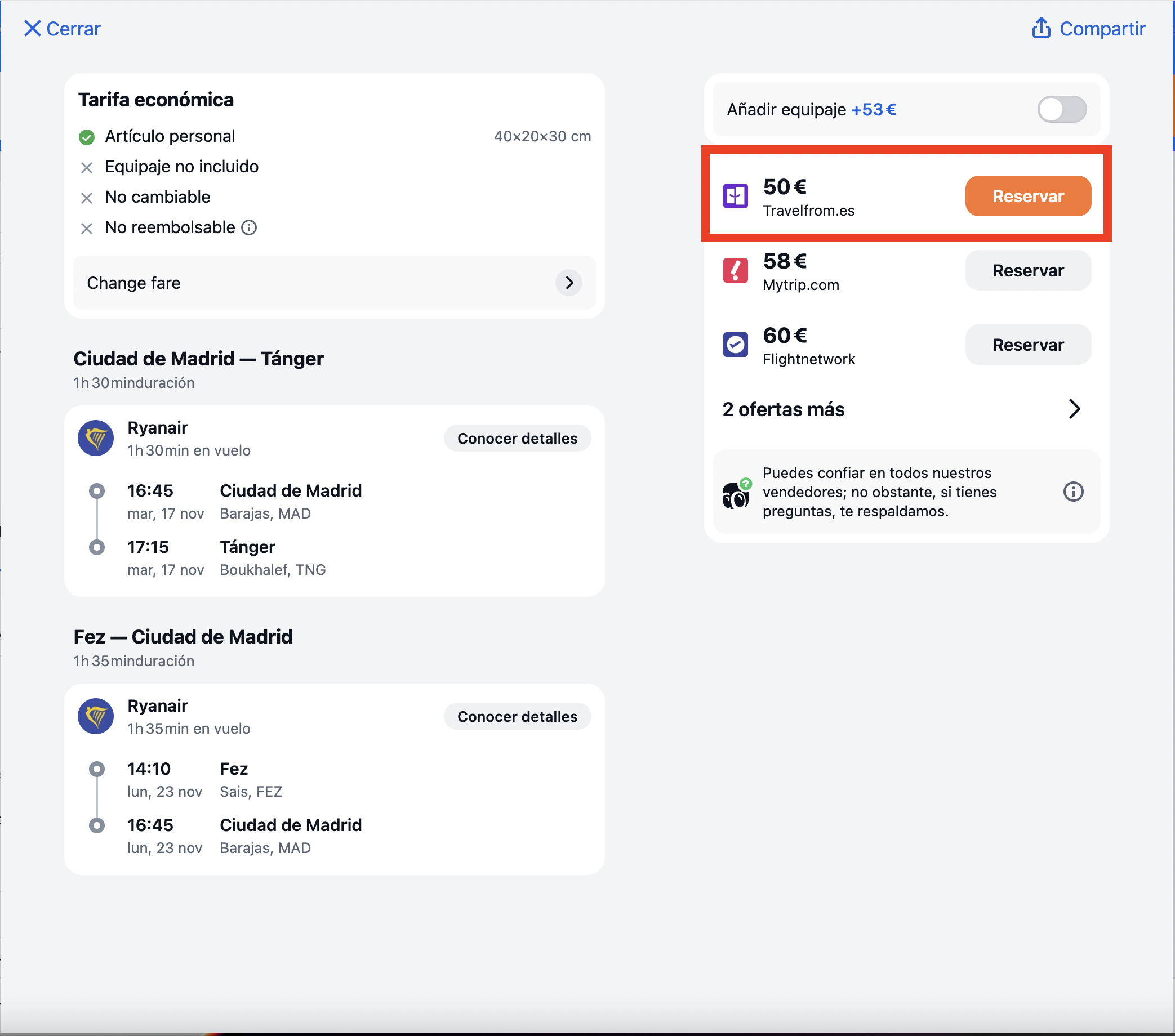The image size is (1175, 1036).
Task: Click the Ryanair logo on Madrid–Tánger flight
Action: click(x=95, y=438)
